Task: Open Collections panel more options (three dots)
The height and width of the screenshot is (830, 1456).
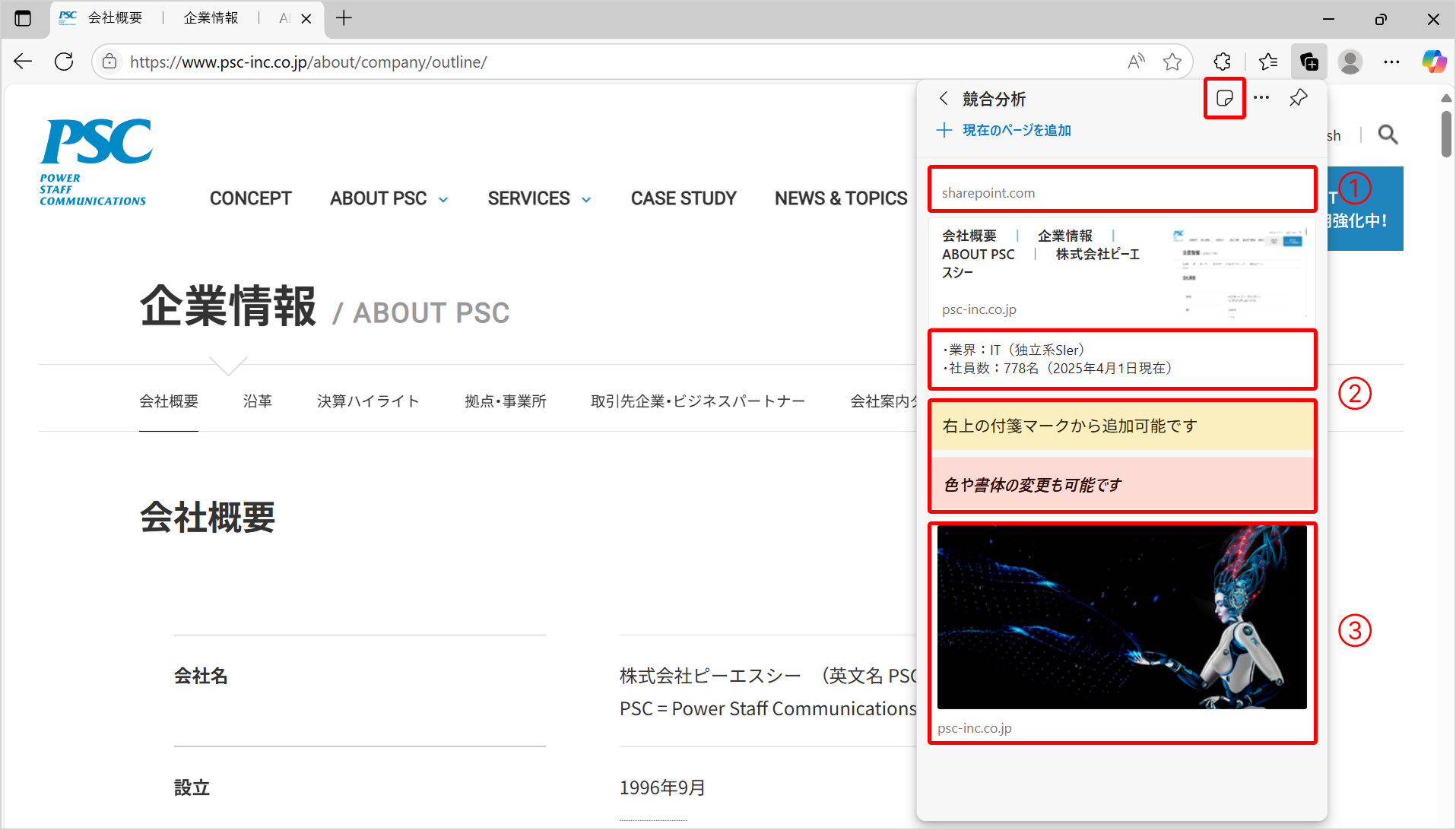Action: coord(1261,98)
